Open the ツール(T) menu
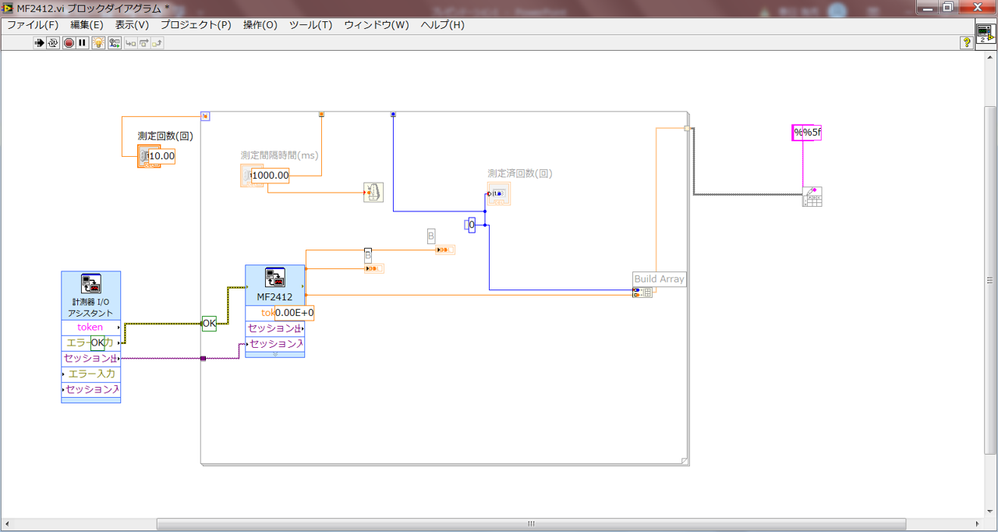 tap(311, 25)
